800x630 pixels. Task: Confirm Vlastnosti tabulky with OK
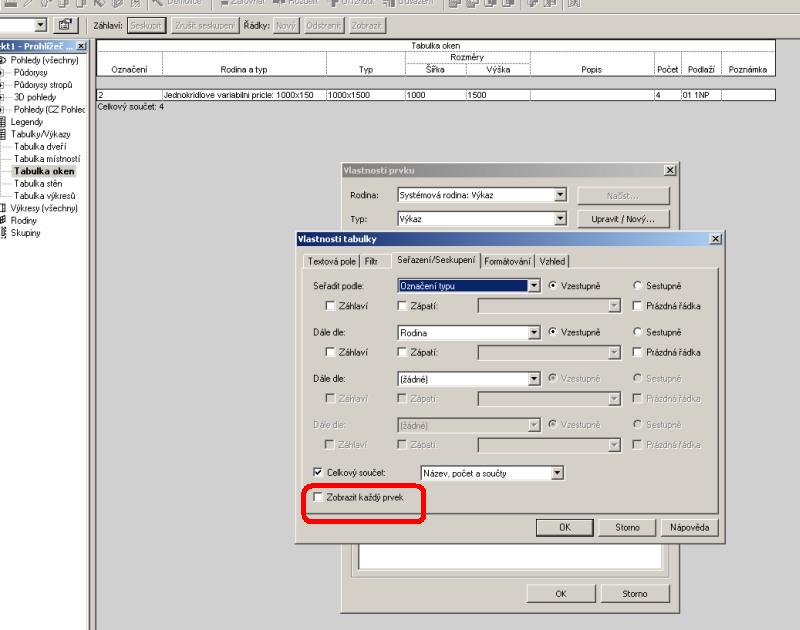(565, 527)
